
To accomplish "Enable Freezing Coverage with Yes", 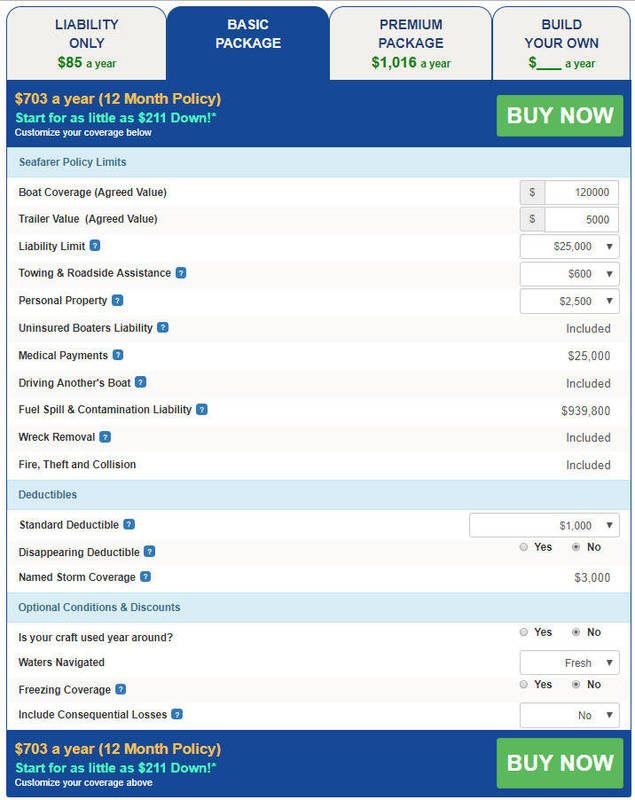I will coord(523,684).
